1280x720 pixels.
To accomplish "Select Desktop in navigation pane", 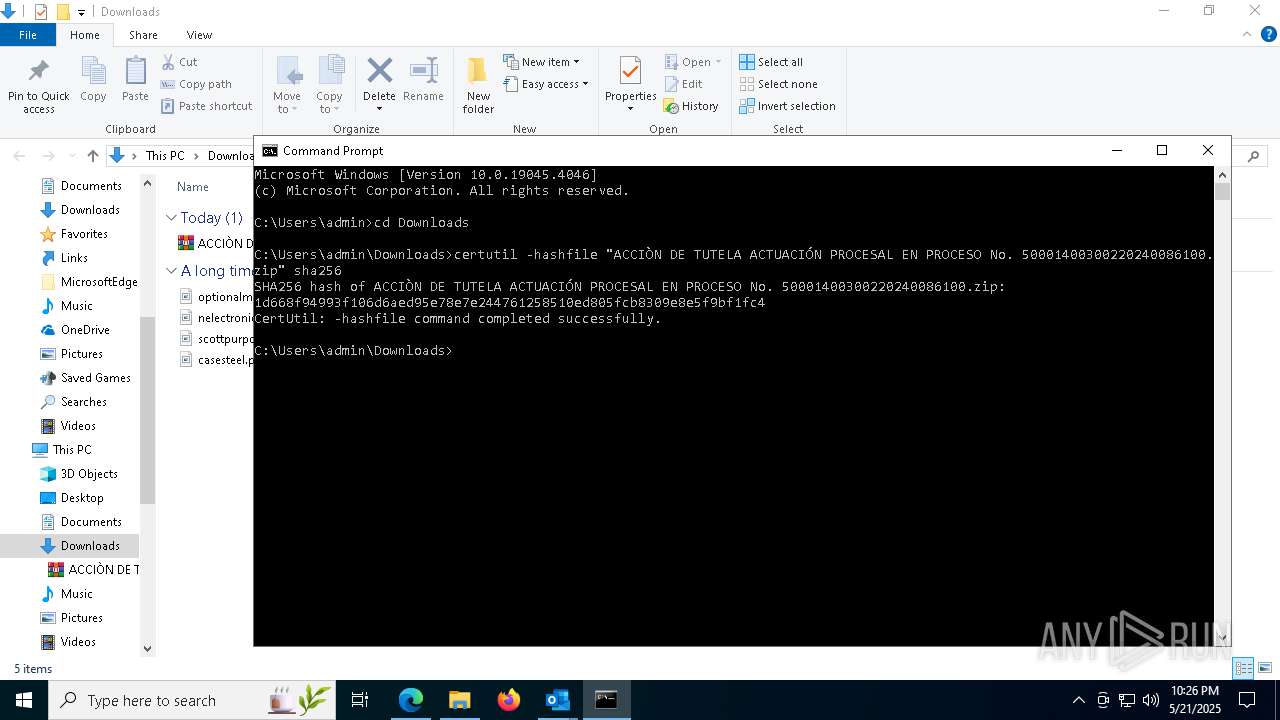I will pyautogui.click(x=82, y=498).
